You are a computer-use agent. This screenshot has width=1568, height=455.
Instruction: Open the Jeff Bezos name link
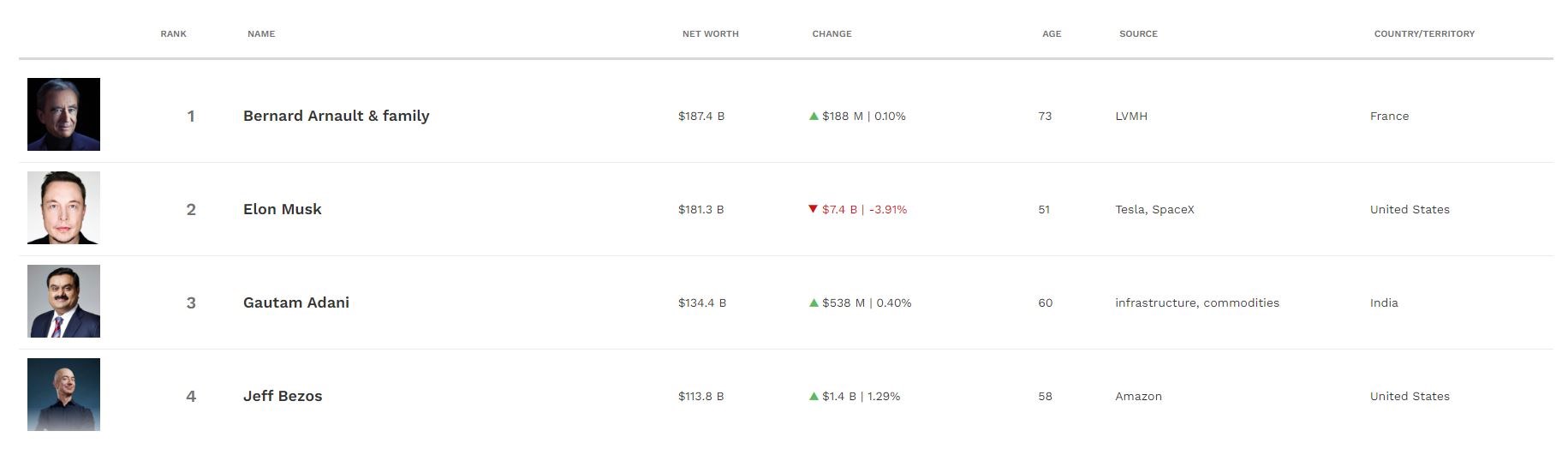coord(283,396)
